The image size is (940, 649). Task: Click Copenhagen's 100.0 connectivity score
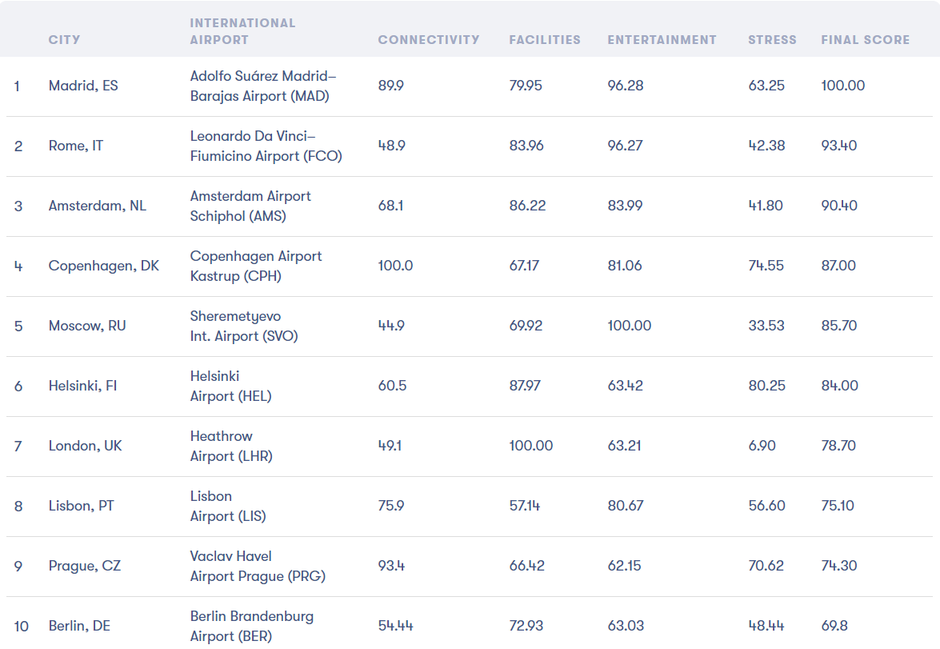coord(395,266)
